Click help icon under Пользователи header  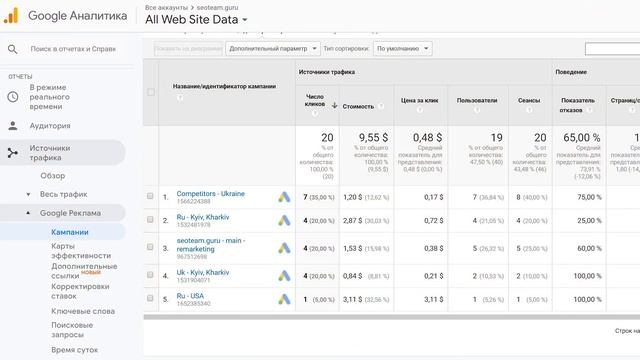477,110
